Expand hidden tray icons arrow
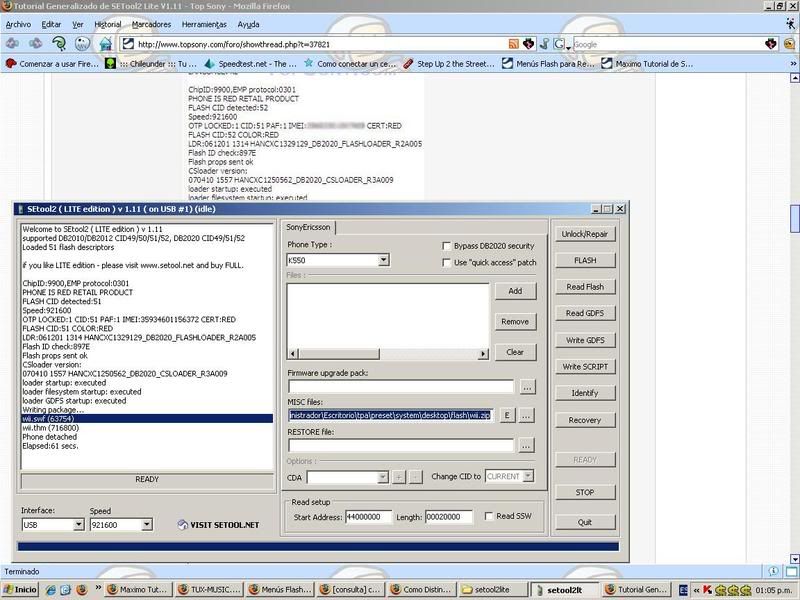 click(696, 590)
